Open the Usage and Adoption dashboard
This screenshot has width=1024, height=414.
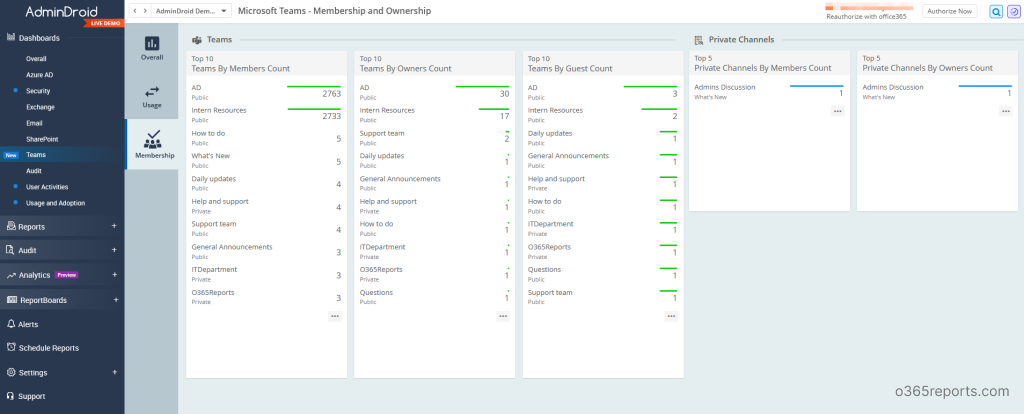[x=56, y=203]
